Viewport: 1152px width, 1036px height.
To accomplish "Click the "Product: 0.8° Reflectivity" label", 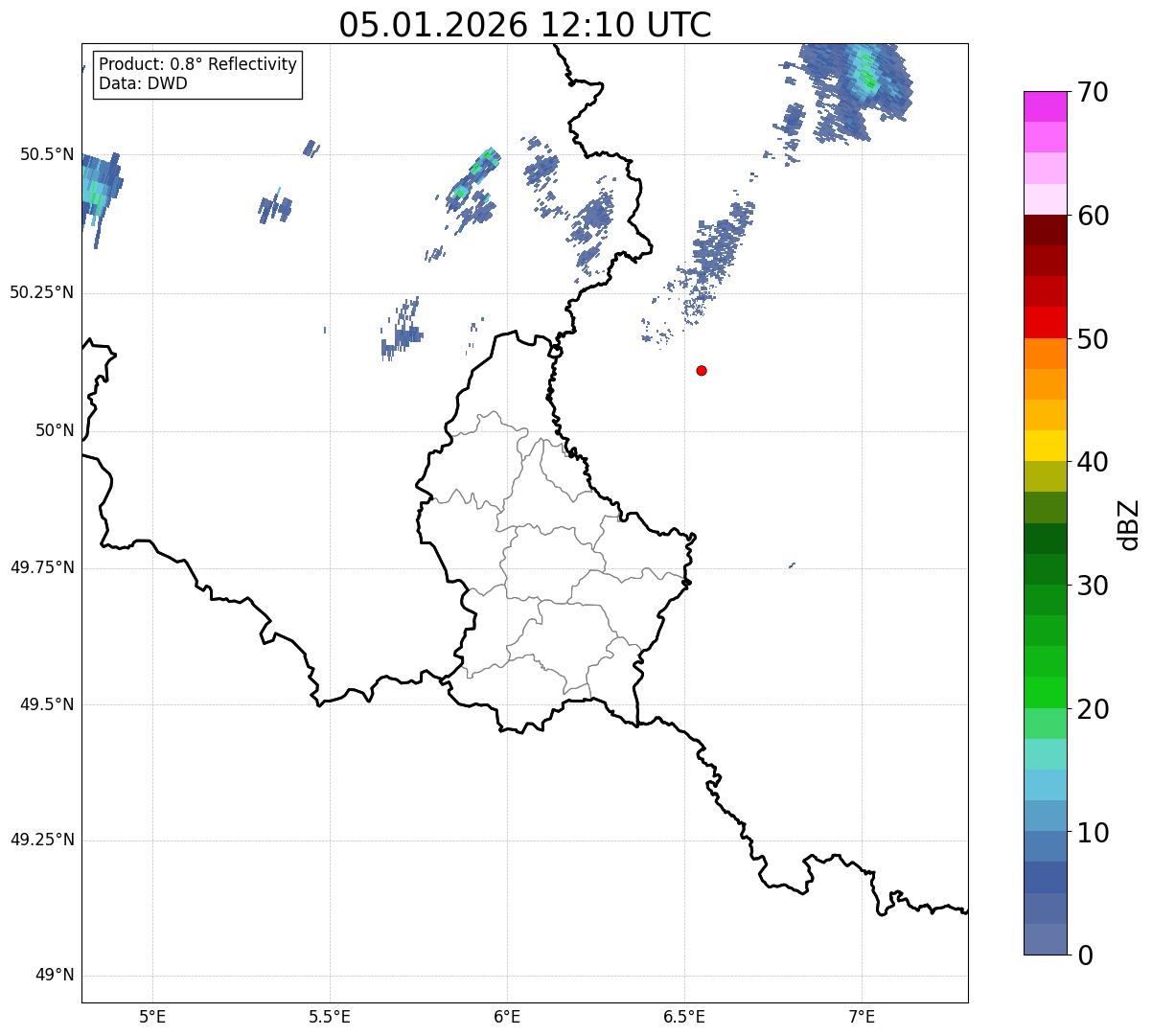I will click(x=198, y=64).
